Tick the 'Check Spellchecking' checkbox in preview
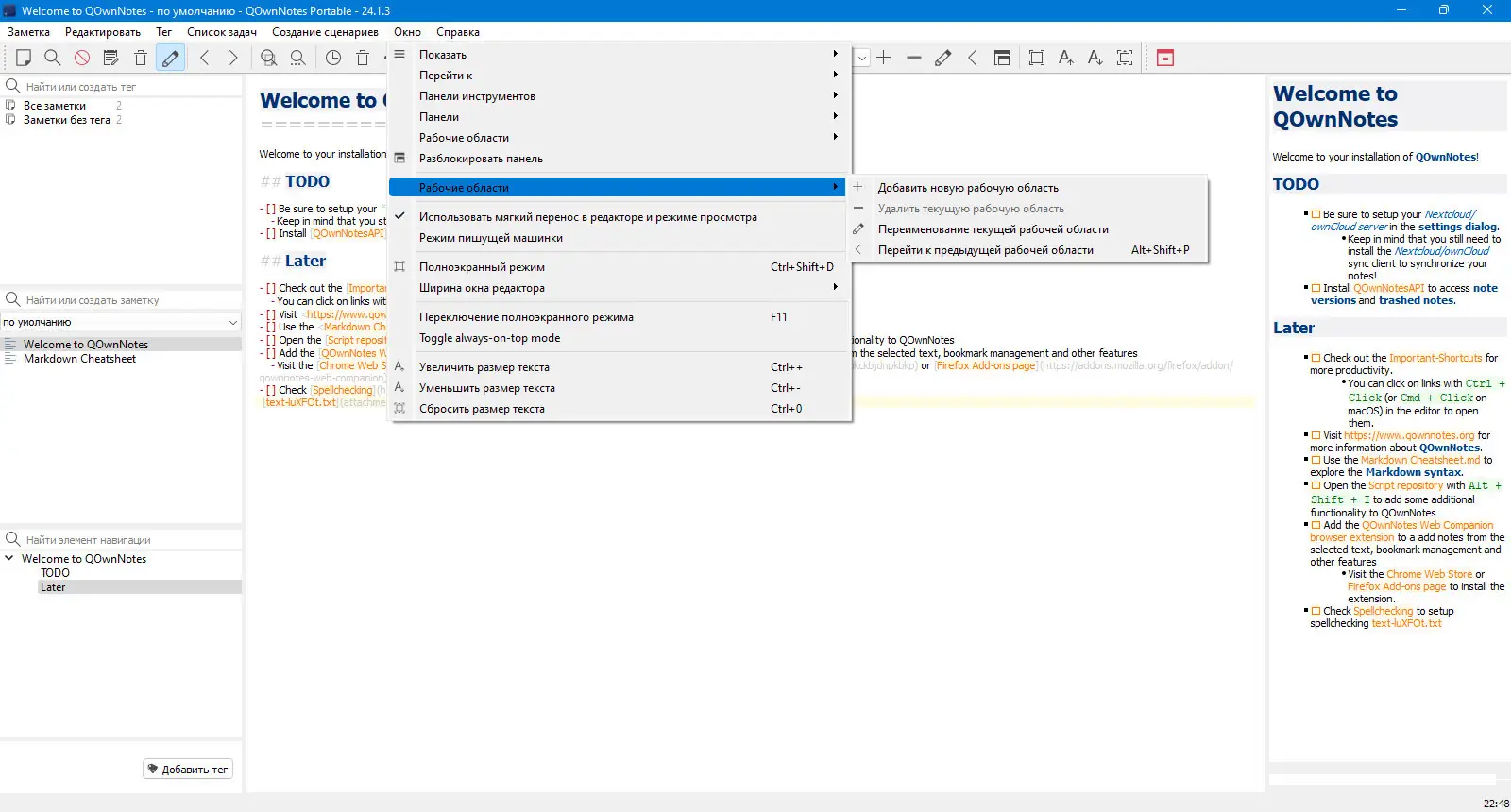 click(x=1316, y=611)
